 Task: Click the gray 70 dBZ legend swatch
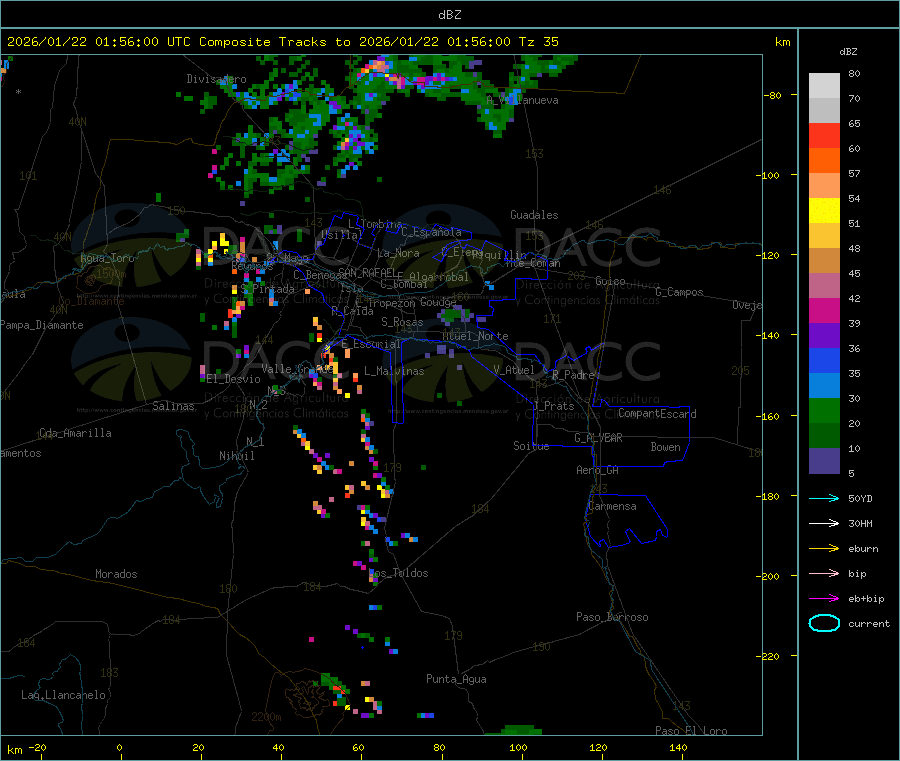point(824,111)
